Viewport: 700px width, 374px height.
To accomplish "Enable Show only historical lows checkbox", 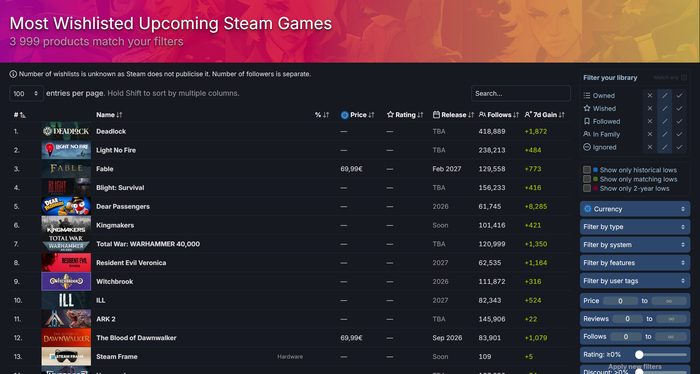I will 587,170.
